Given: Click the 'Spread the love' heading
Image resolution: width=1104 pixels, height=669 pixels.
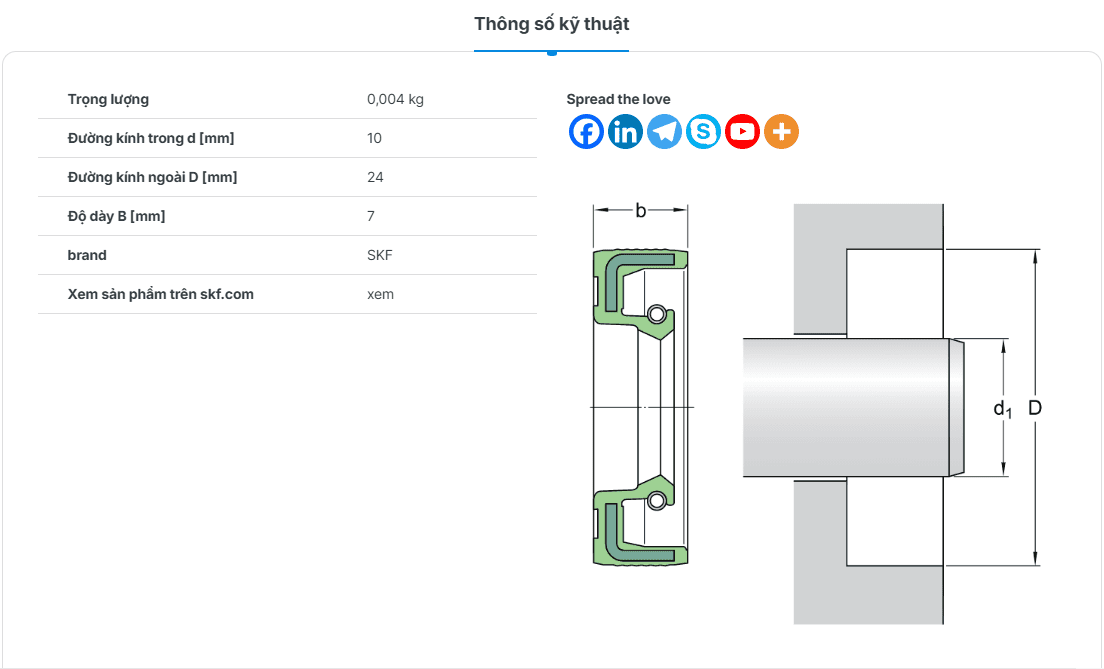Looking at the screenshot, I should click(x=618, y=99).
